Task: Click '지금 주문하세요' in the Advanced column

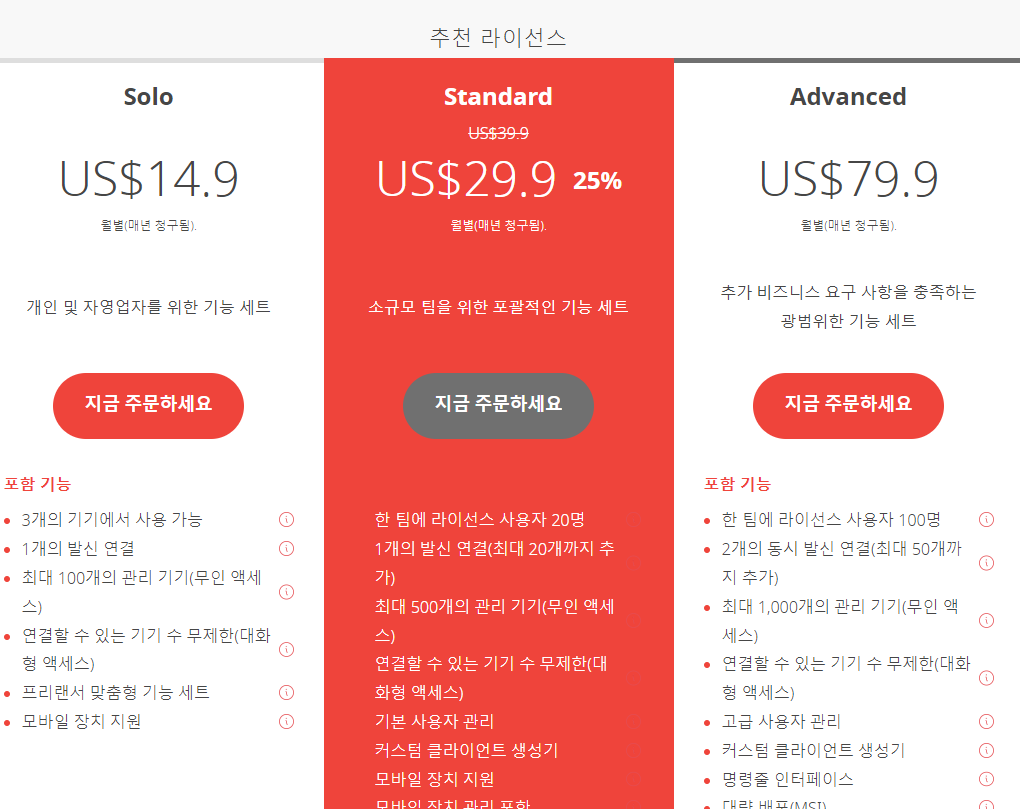Action: coord(848,405)
